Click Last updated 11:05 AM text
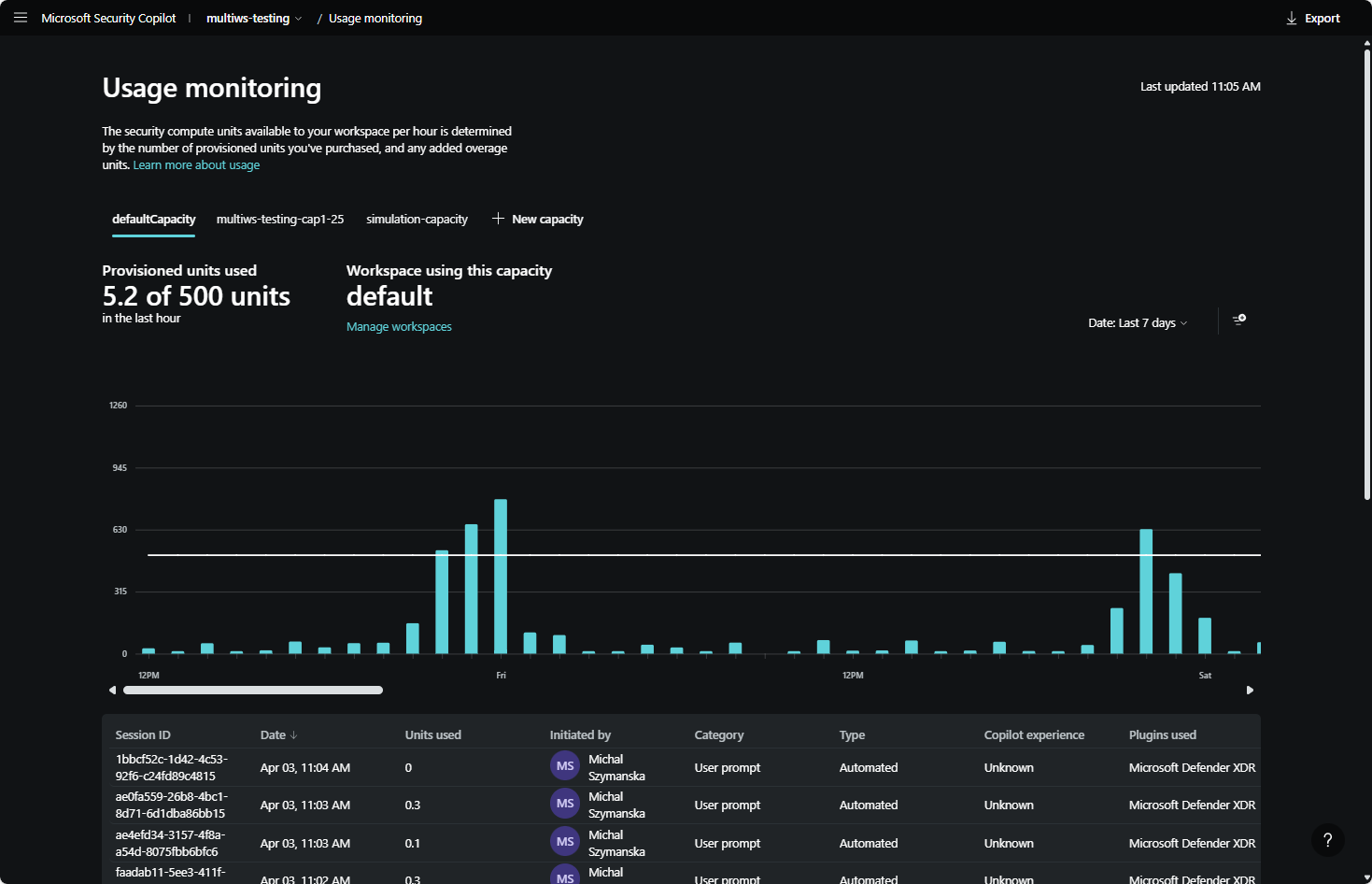The height and width of the screenshot is (884, 1372). tap(1200, 87)
